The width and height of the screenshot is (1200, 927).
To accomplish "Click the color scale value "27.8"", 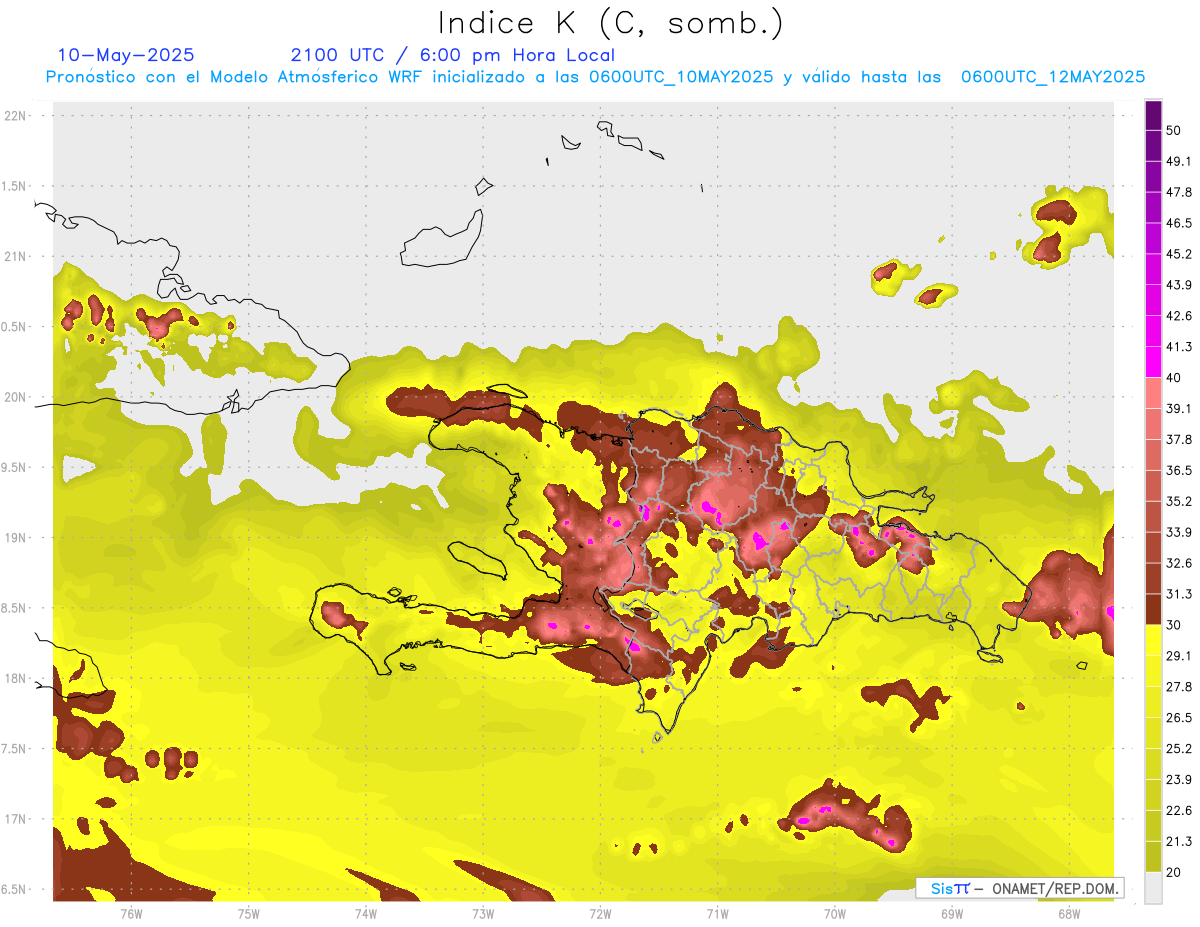I will (1179, 688).
